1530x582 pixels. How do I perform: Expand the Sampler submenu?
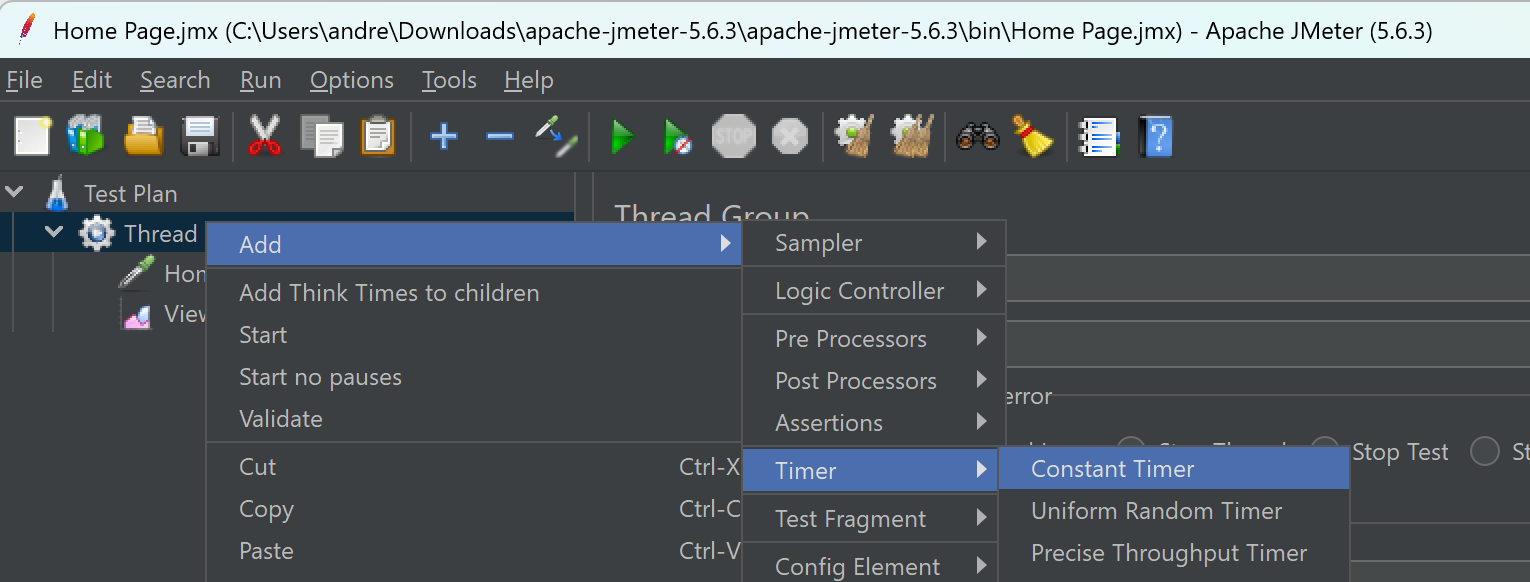pos(873,243)
